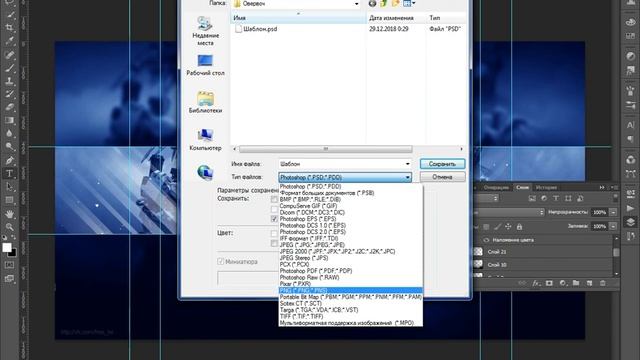Open Libraries location in save dialog
Screen dimensions: 640x360
[205, 102]
